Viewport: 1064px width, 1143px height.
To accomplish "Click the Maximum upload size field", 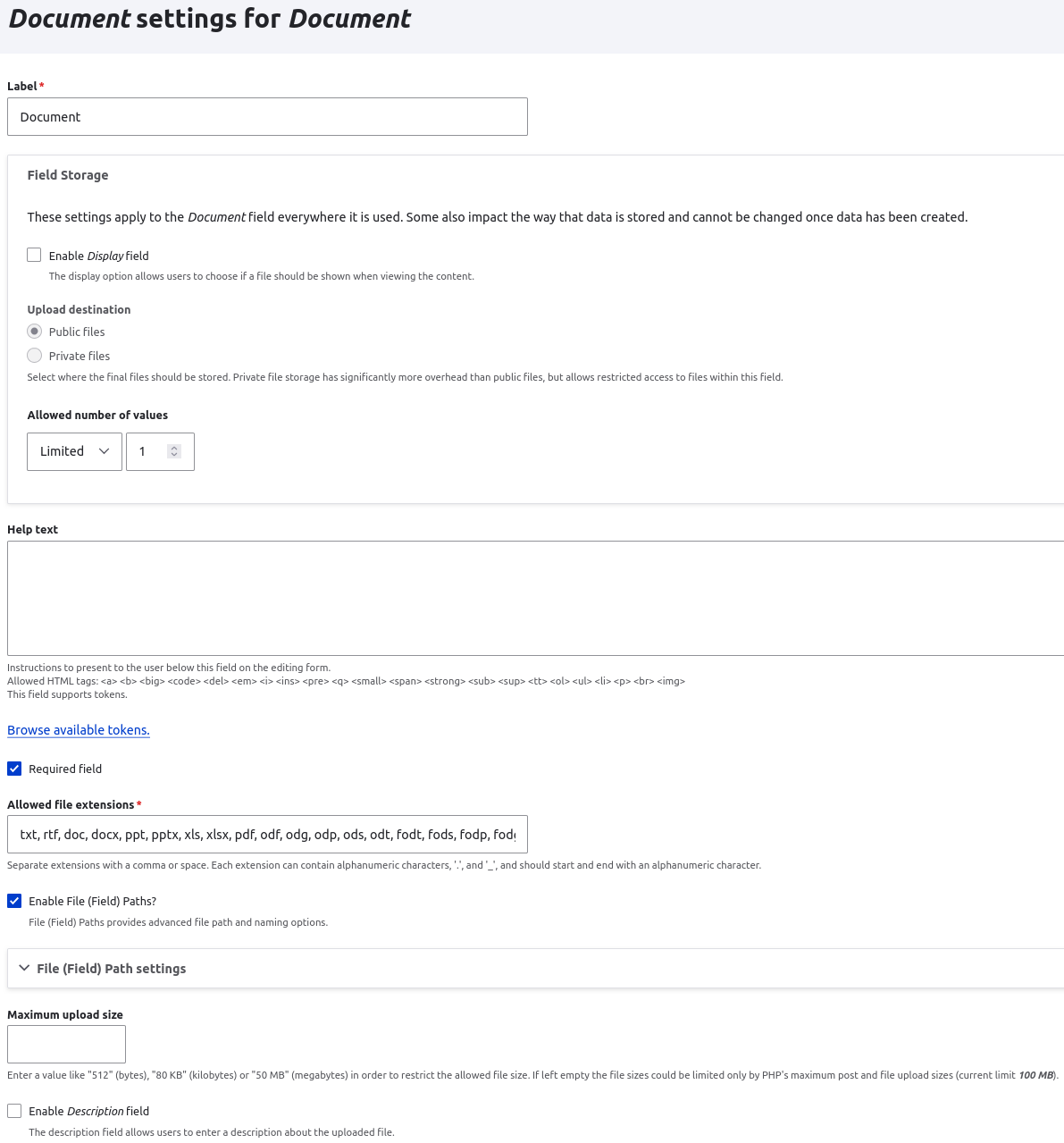I will (66, 1044).
